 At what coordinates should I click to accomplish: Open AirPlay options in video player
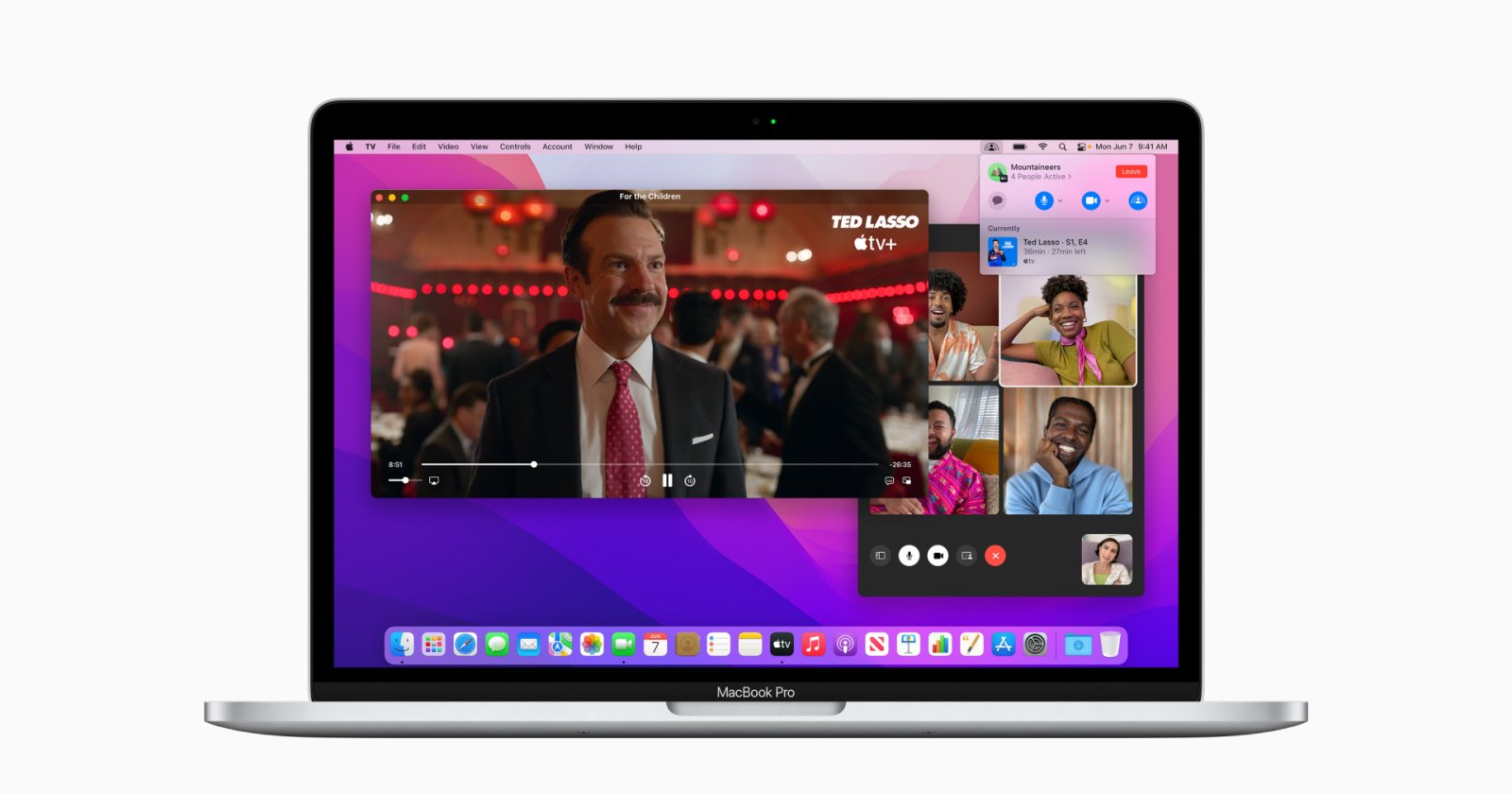click(x=434, y=481)
